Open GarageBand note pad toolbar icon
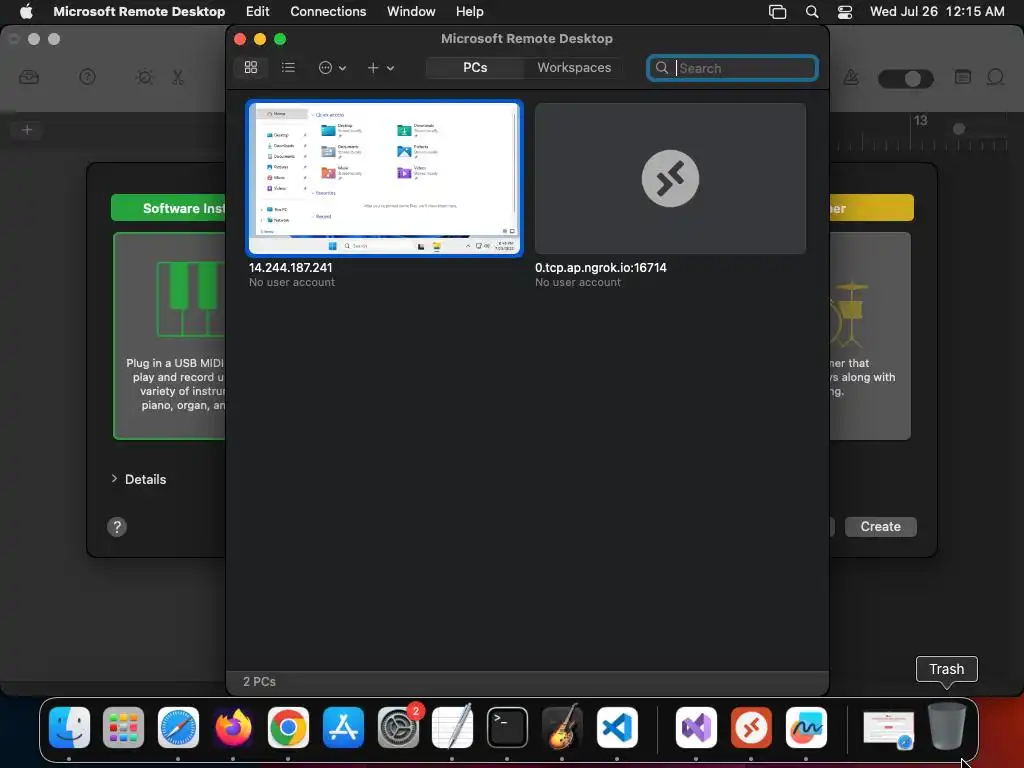The height and width of the screenshot is (768, 1024). [963, 77]
